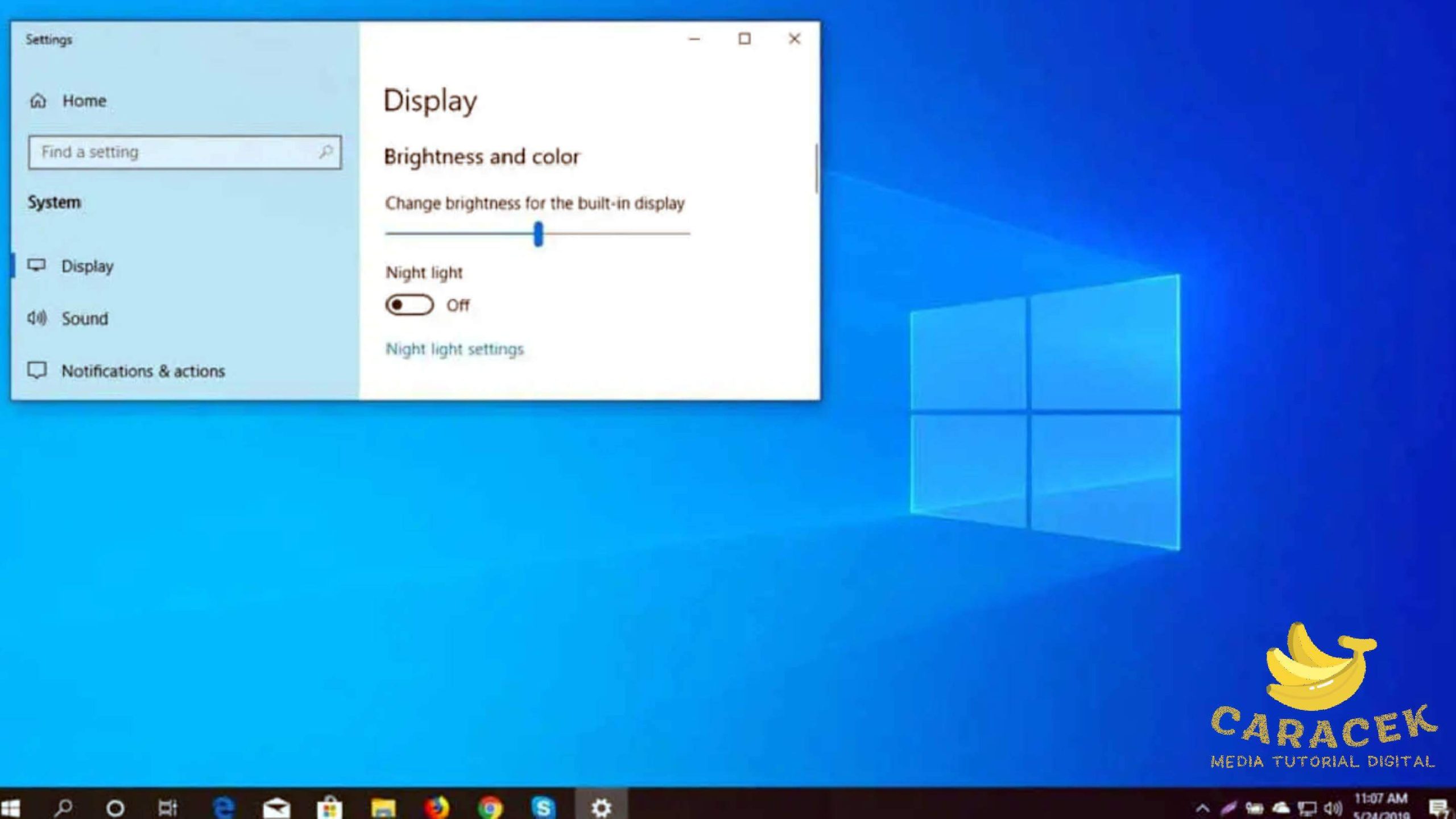Click the Task View button
The height and width of the screenshot is (819, 1456).
point(168,808)
